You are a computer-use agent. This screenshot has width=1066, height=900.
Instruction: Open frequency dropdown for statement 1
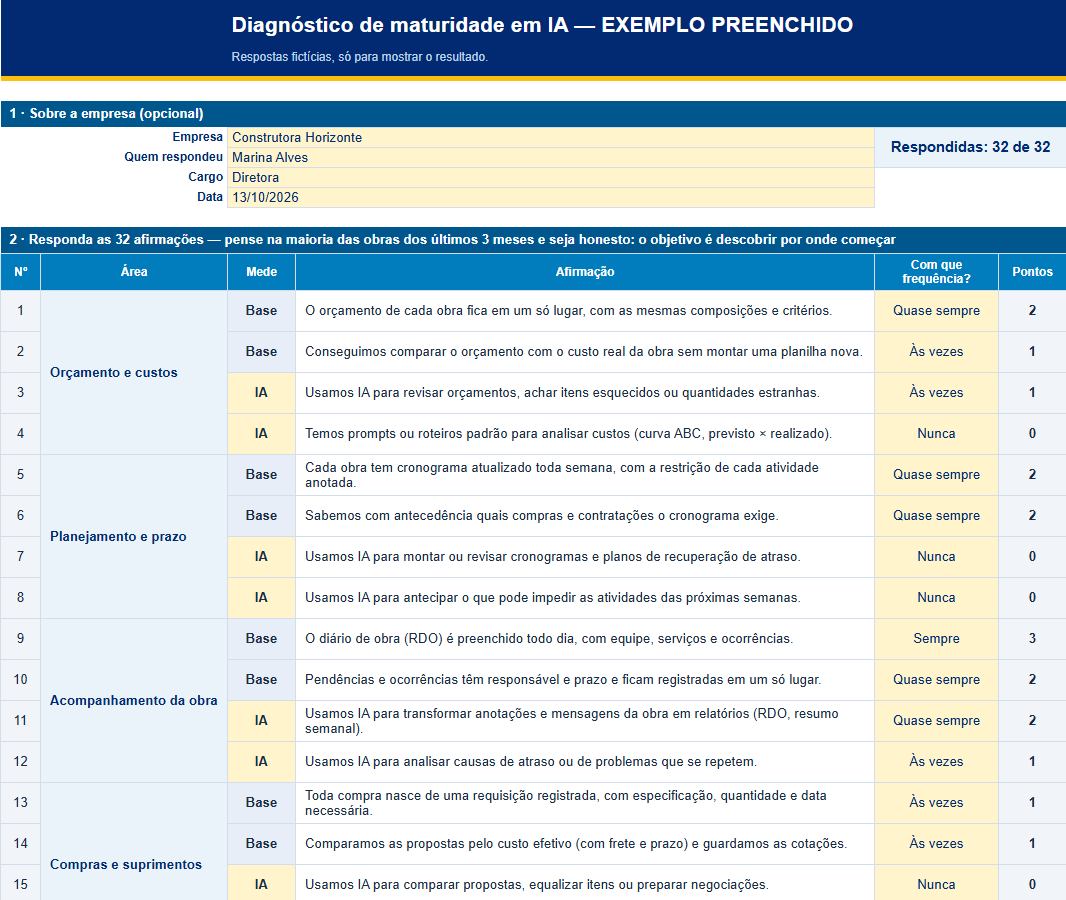tap(936, 311)
